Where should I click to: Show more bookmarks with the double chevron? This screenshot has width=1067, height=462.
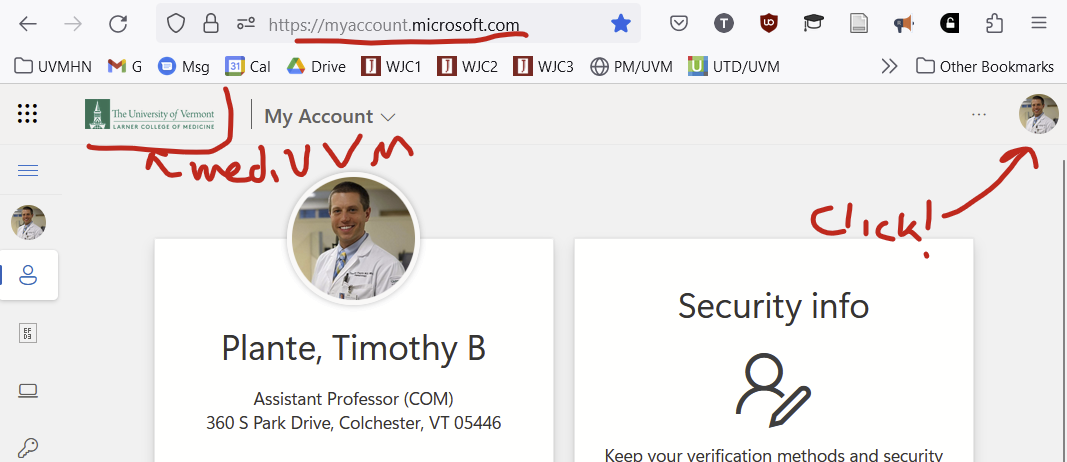(889, 66)
